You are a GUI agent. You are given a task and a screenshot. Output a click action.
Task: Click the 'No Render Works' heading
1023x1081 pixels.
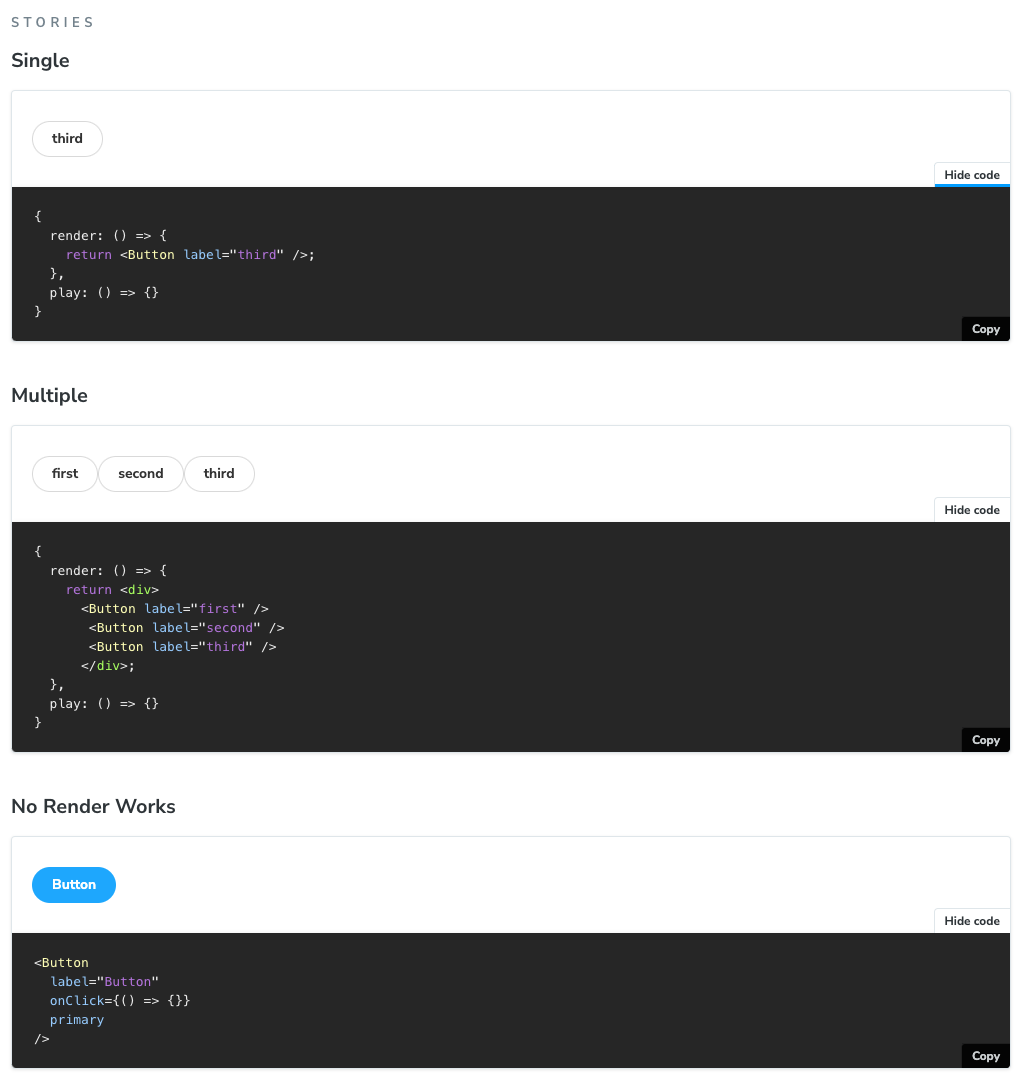(x=93, y=806)
